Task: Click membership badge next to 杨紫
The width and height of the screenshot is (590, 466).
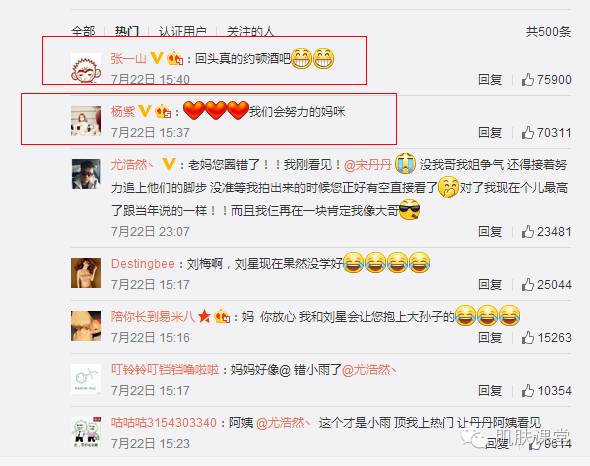Action: (x=164, y=111)
